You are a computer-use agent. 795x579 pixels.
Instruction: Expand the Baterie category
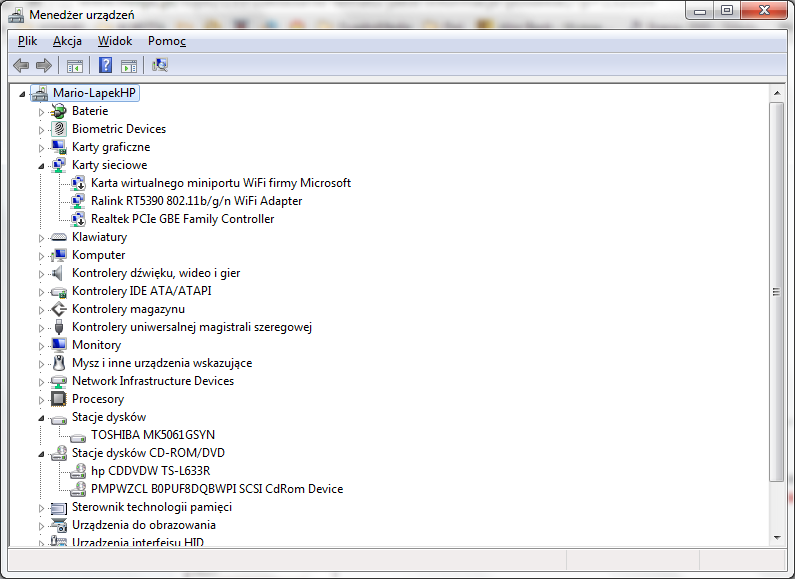coord(41,112)
